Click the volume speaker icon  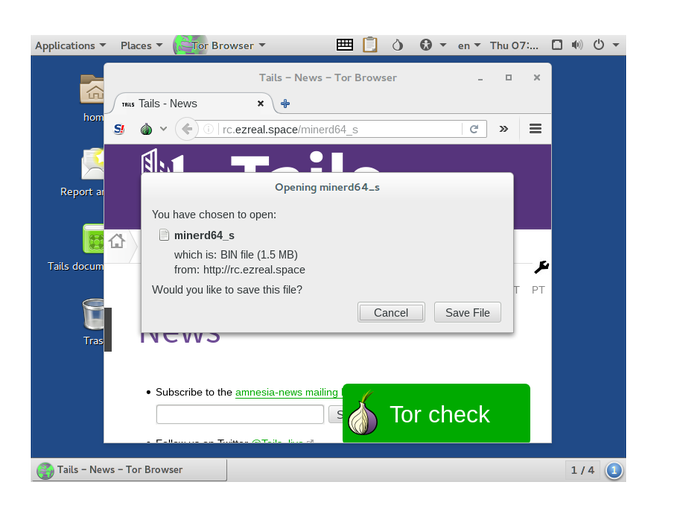[x=577, y=45]
